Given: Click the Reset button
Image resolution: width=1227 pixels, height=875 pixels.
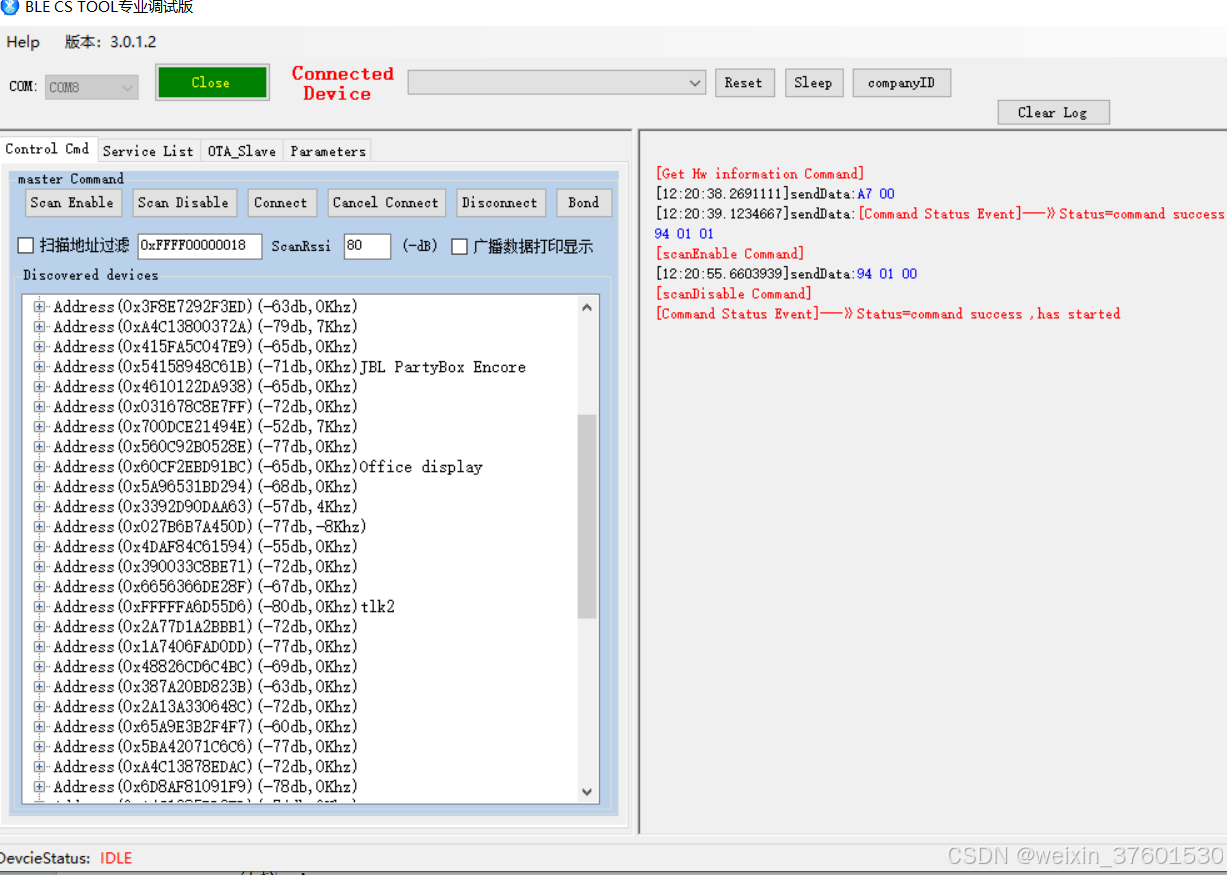Looking at the screenshot, I should click(744, 83).
